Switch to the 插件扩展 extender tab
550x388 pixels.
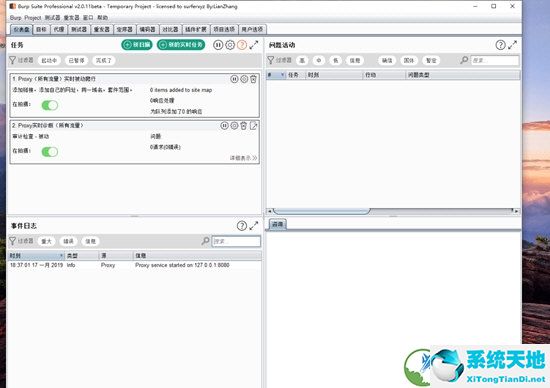tap(196, 29)
